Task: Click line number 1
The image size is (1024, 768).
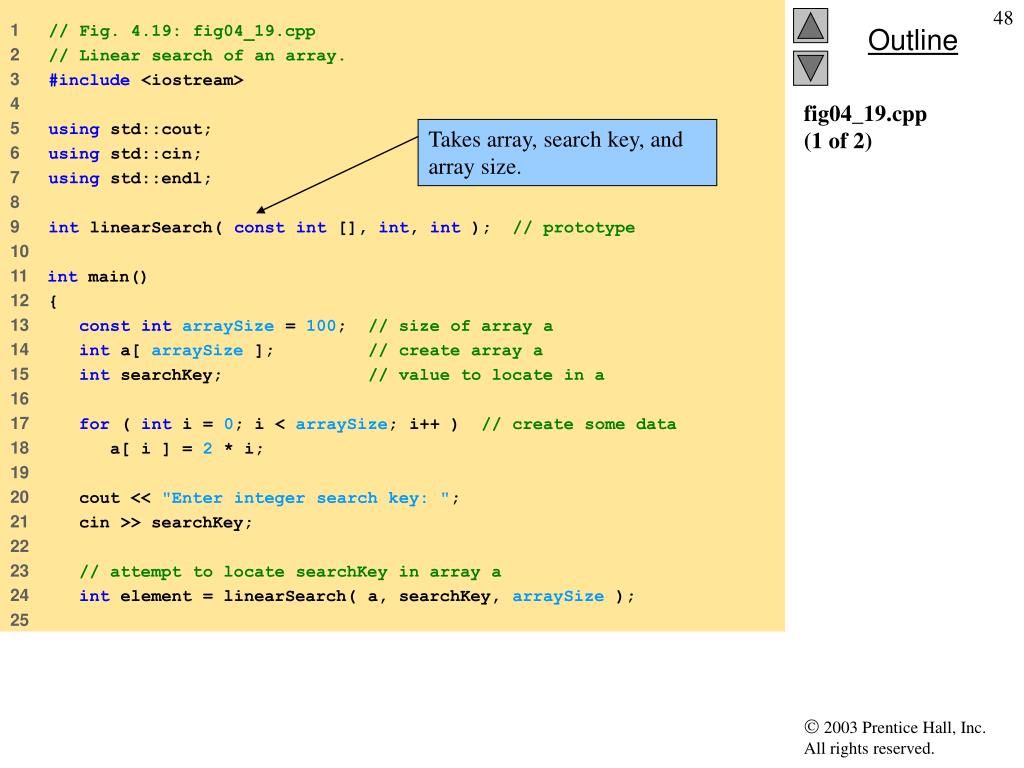Action: click(x=14, y=31)
